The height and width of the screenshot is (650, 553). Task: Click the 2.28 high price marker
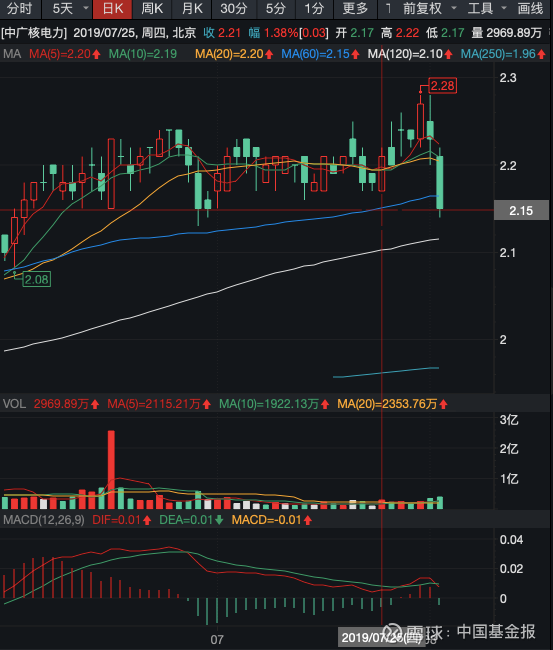click(442, 86)
